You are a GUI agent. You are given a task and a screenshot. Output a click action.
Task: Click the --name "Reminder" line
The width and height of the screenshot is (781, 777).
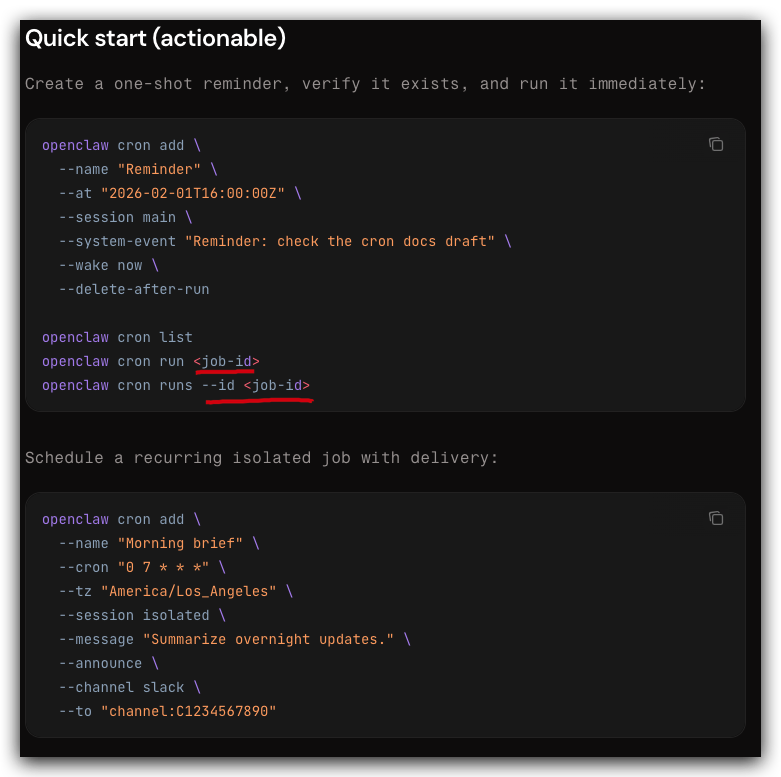point(138,169)
